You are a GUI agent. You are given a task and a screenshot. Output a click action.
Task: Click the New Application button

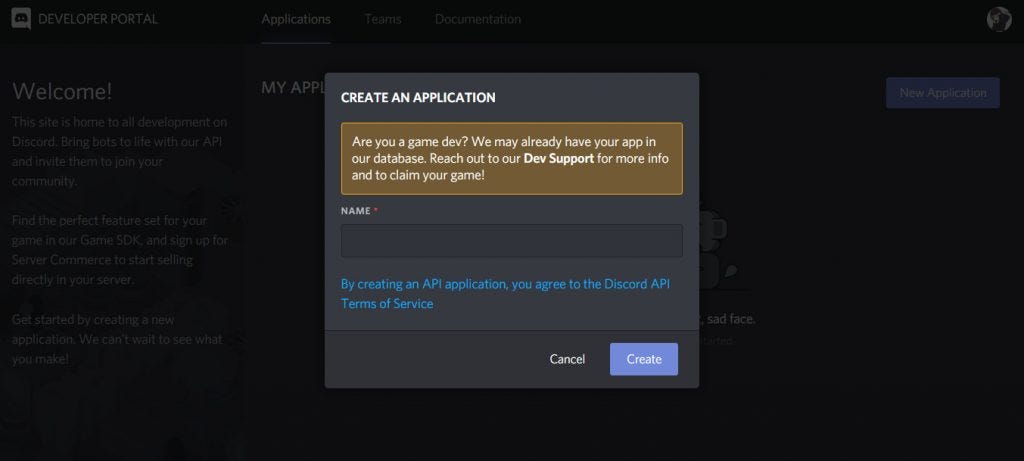click(942, 93)
